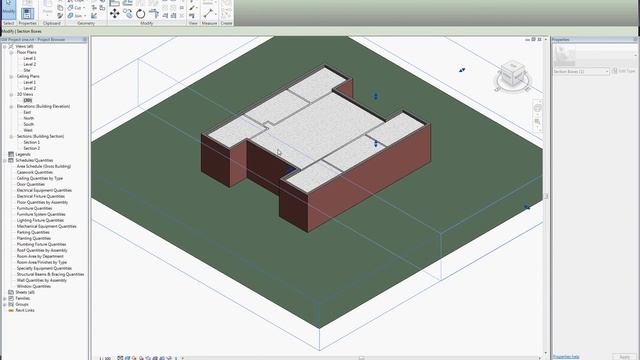This screenshot has height=360, width=640.
Task: Open the Window Quantities schedule
Action: (33, 287)
